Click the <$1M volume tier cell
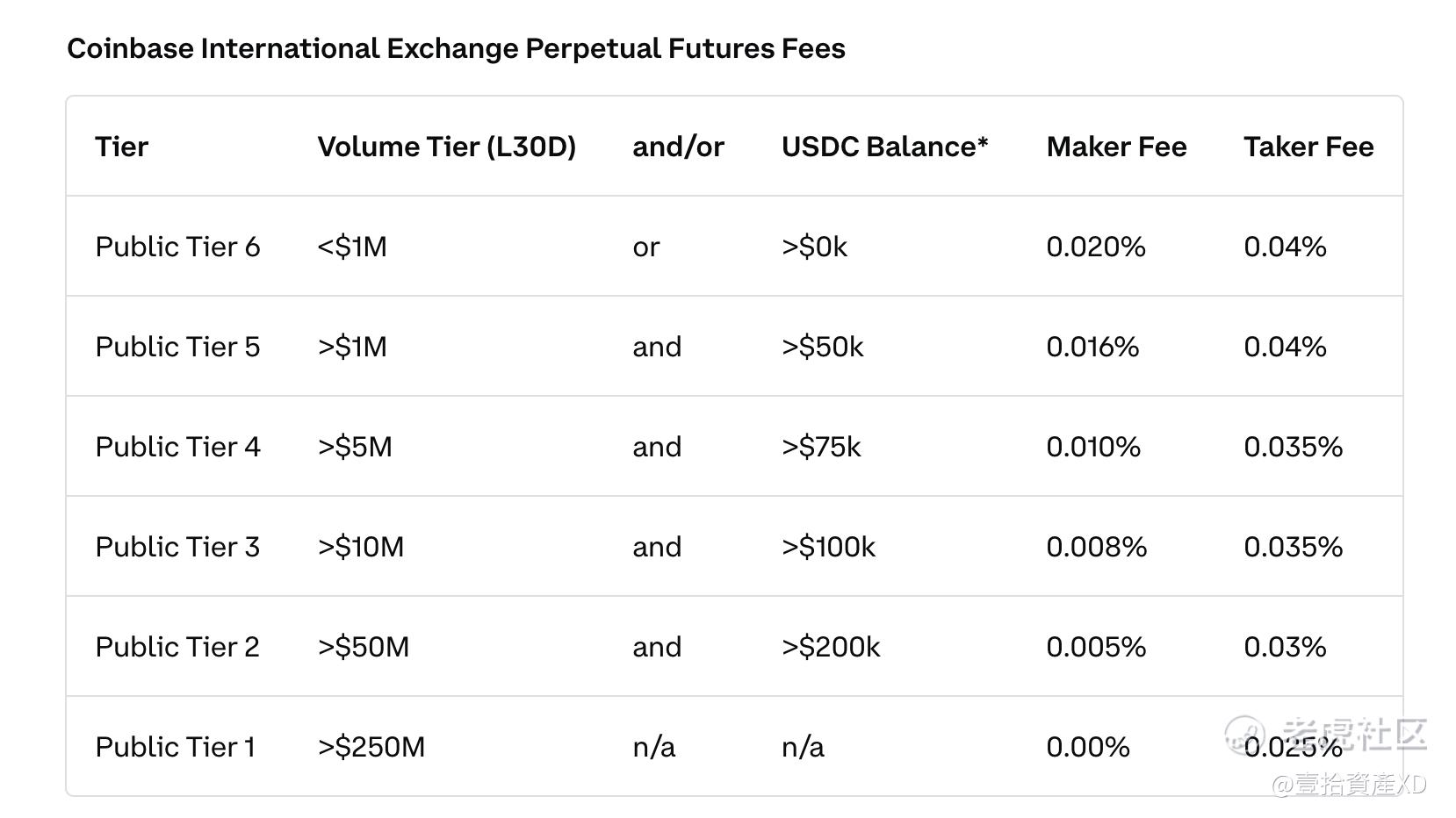 pyautogui.click(x=352, y=247)
